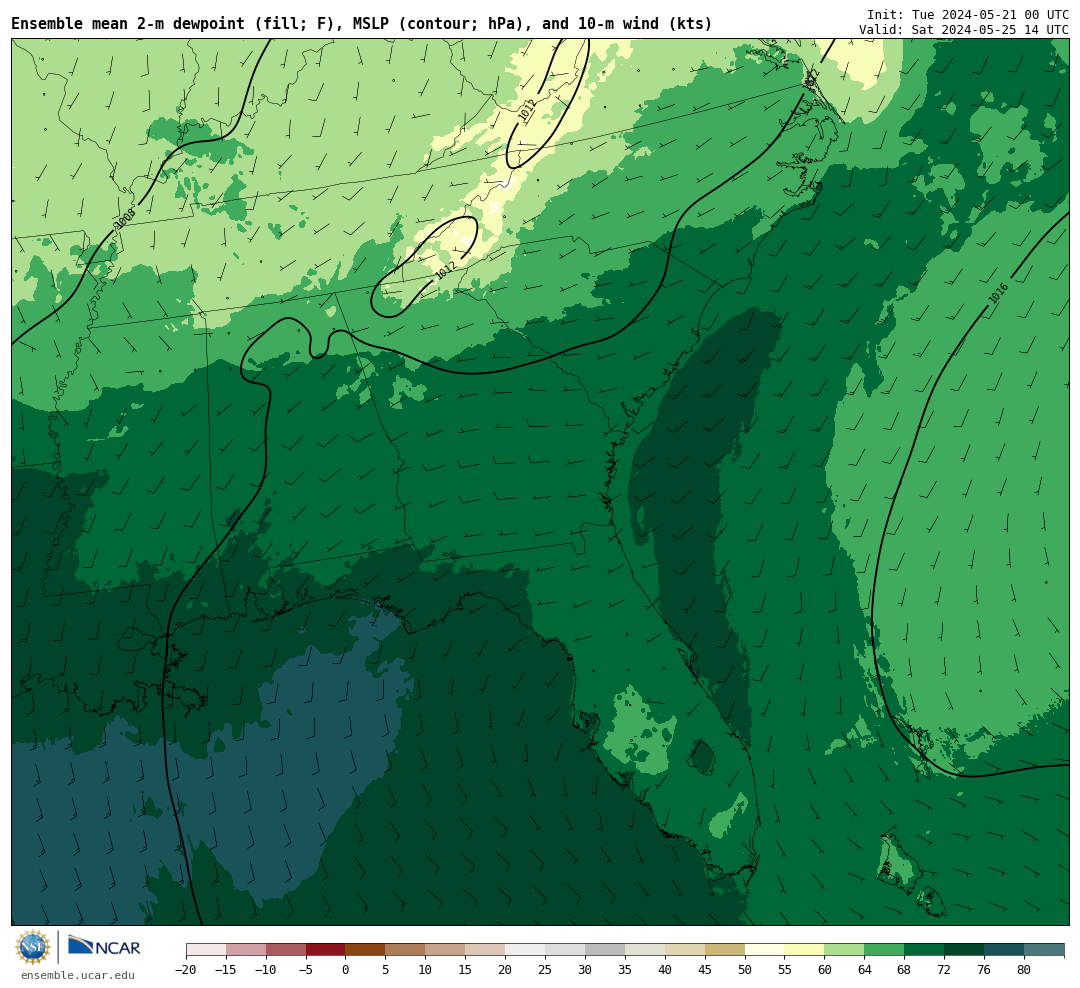This screenshot has width=1080, height=988.
Task: Click the colorbar tick label 60
Action: (824, 970)
